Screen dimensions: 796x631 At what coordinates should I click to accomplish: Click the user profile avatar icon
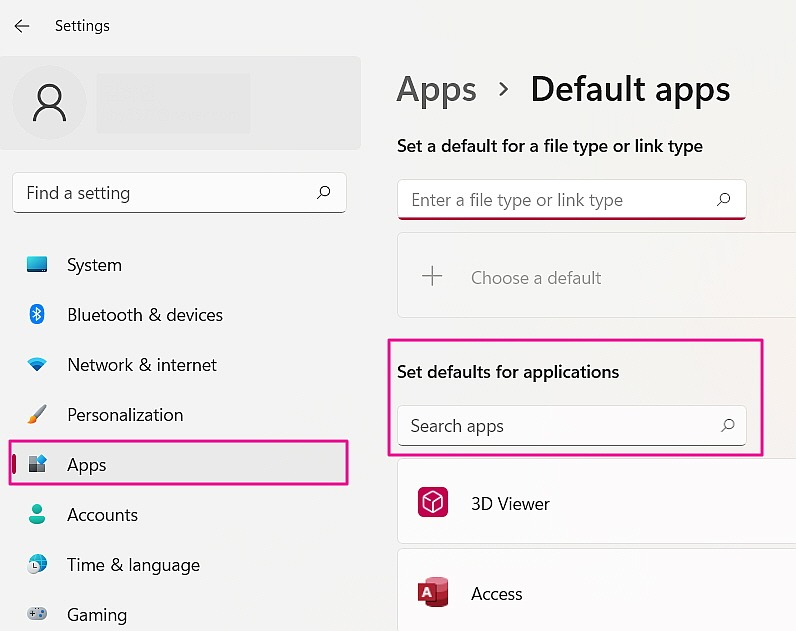click(49, 102)
